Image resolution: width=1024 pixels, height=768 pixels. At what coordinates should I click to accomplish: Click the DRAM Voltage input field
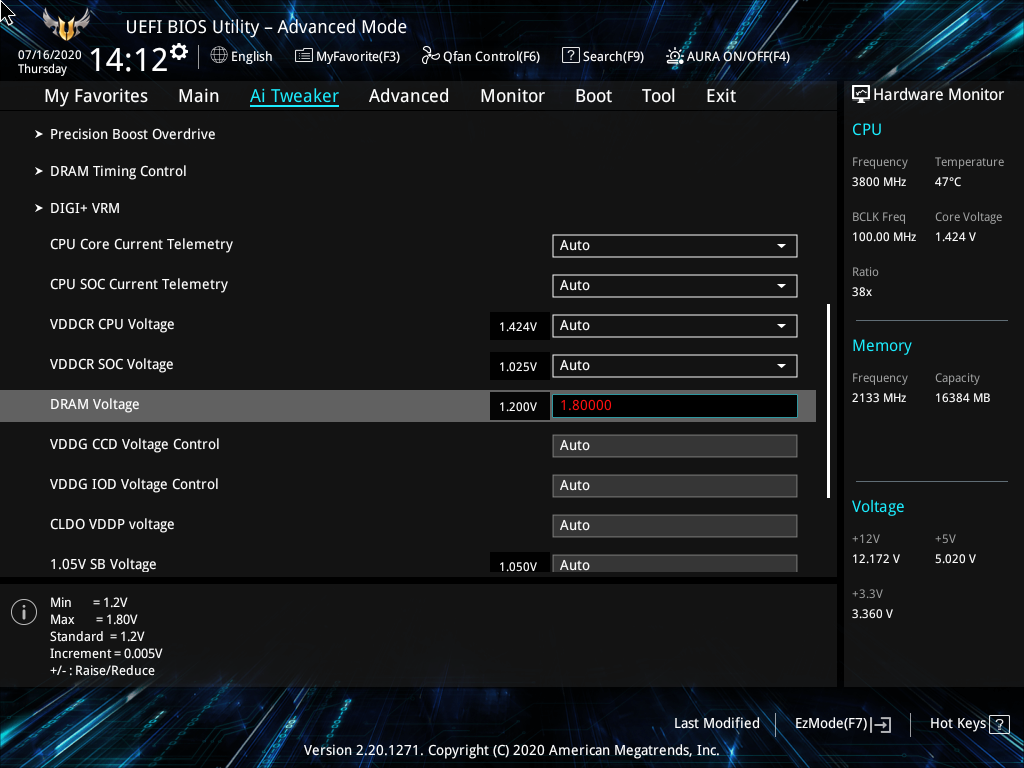point(675,406)
